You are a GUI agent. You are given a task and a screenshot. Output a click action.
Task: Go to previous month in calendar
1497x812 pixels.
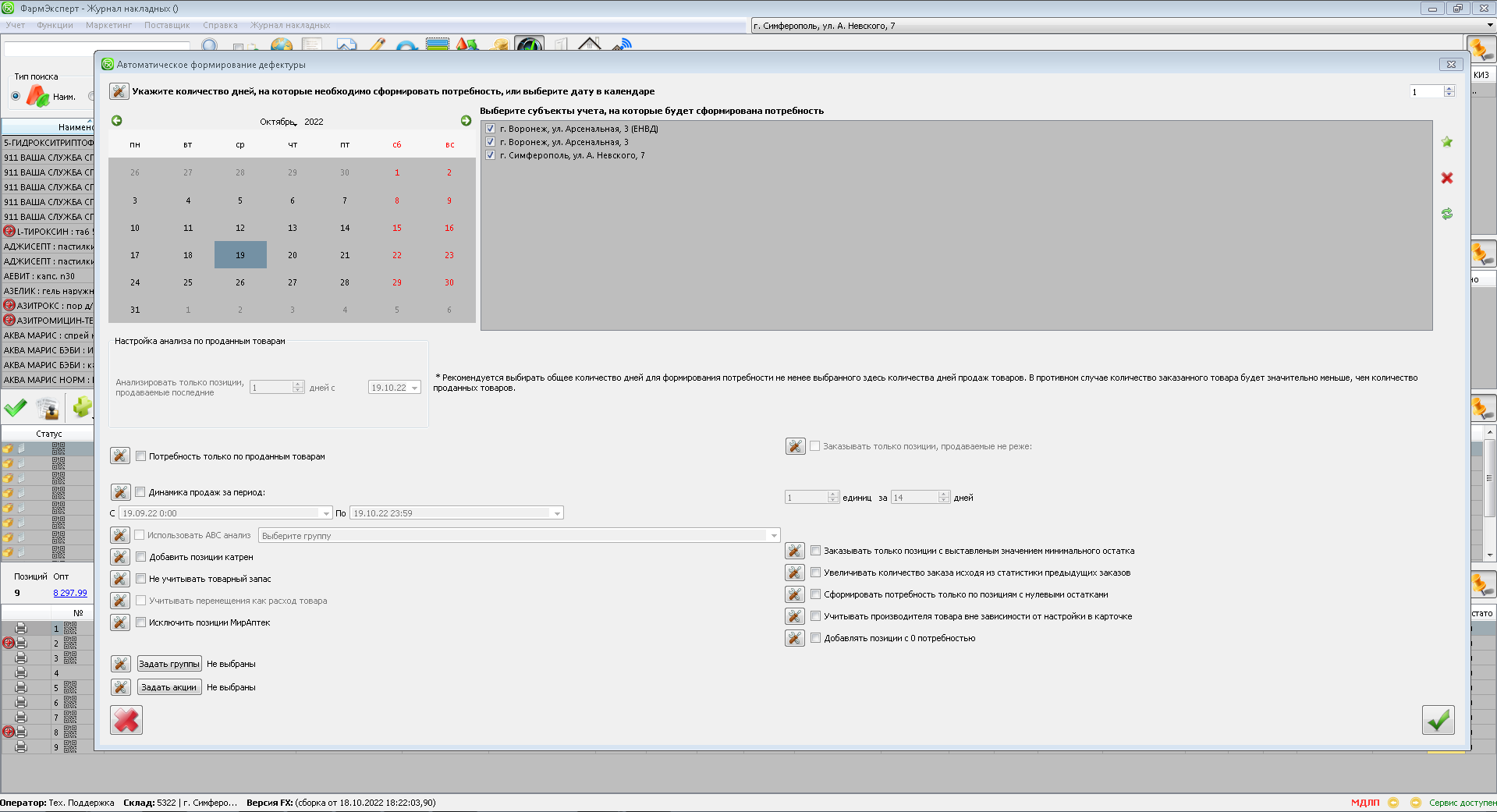pyautogui.click(x=117, y=121)
